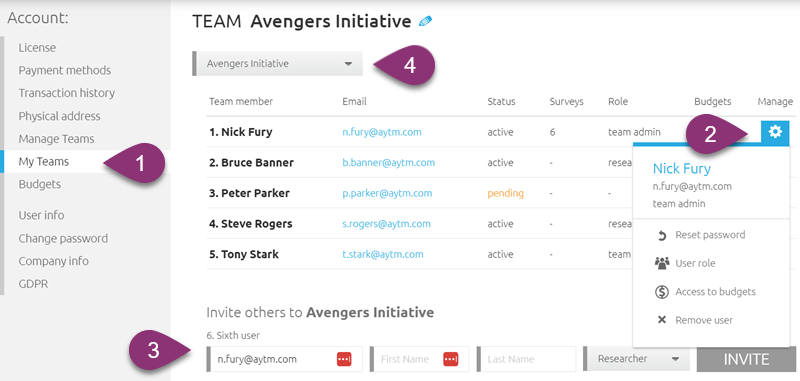Go to Payment methods

pyautogui.click(x=65, y=70)
